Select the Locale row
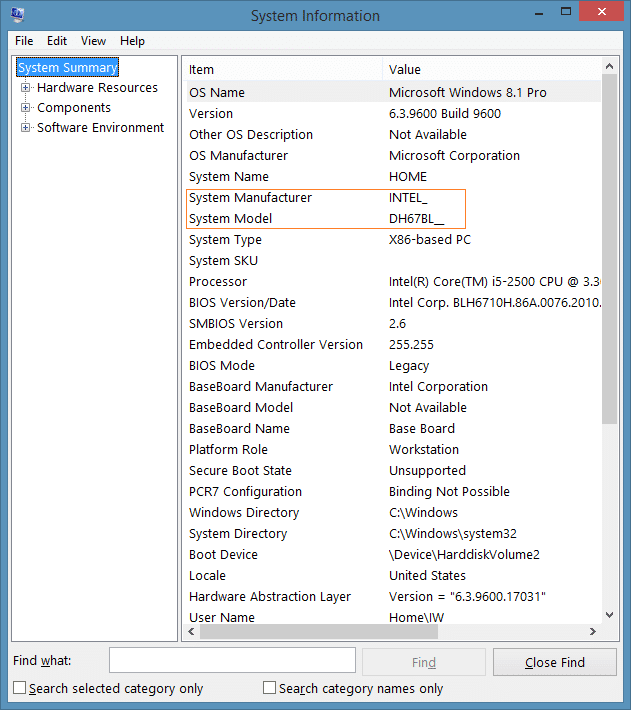The height and width of the screenshot is (710, 631). (x=393, y=576)
